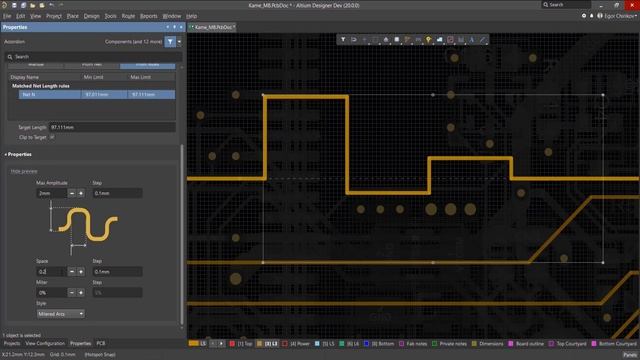
Task: Select the interactive routing tool in Active Bar
Action: click(x=407, y=40)
